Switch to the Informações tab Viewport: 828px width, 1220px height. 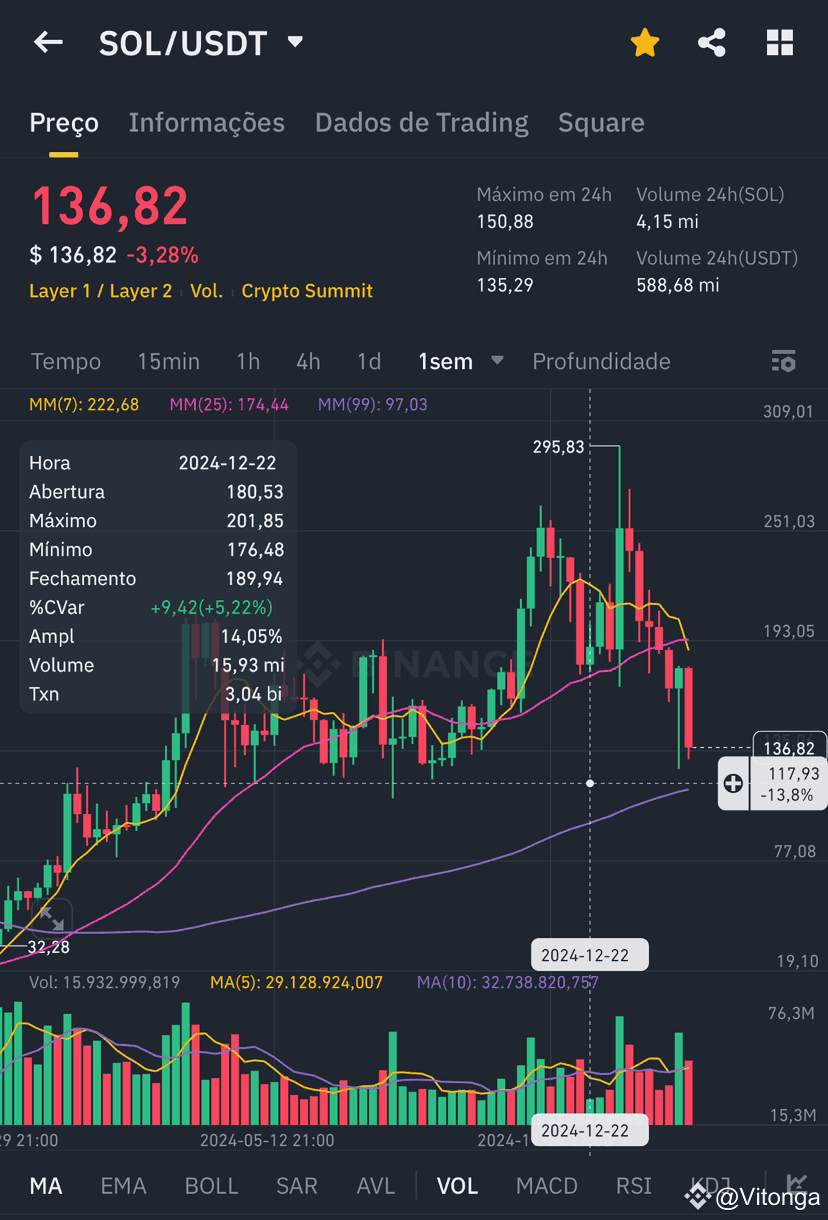(206, 123)
